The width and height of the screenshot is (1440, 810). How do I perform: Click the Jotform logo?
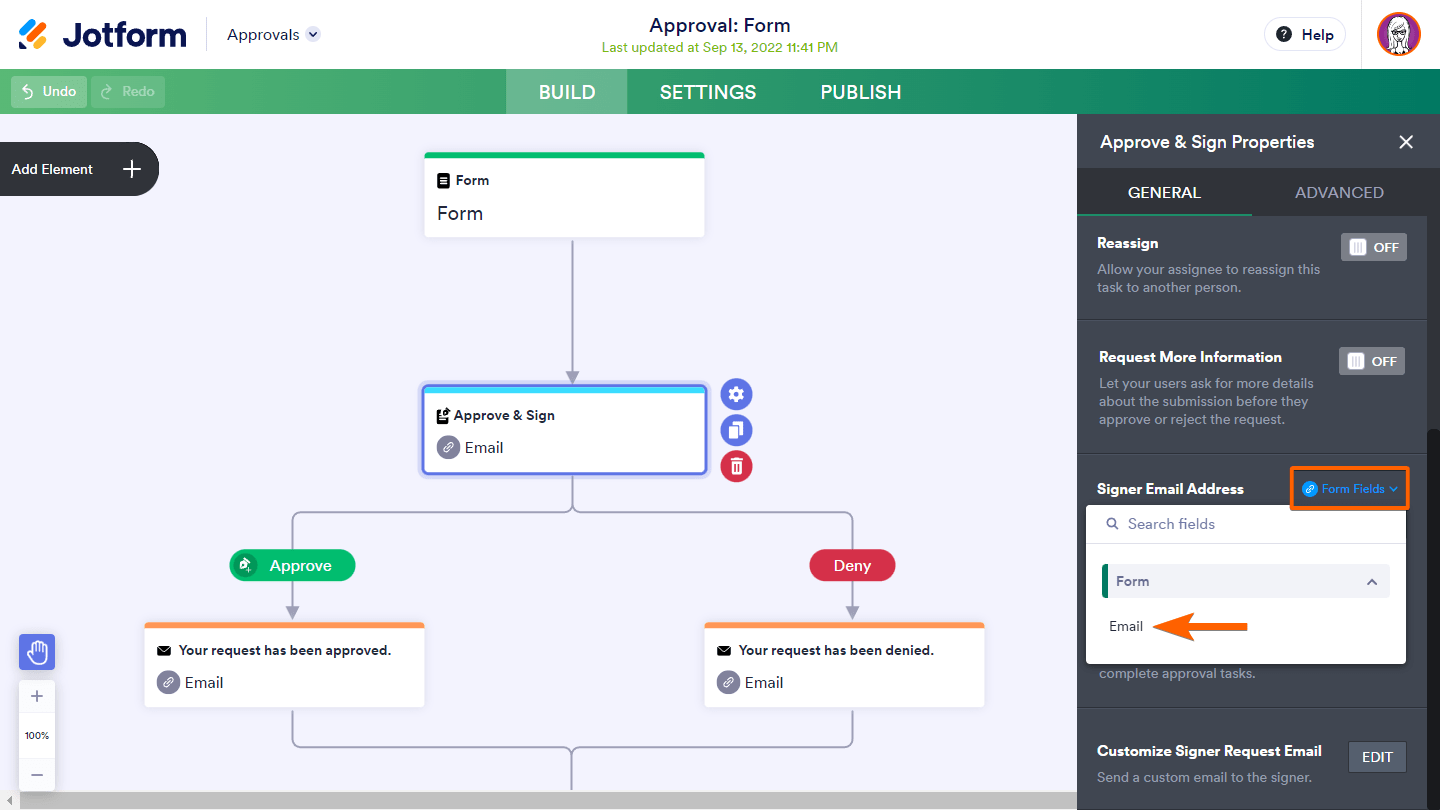pos(103,35)
